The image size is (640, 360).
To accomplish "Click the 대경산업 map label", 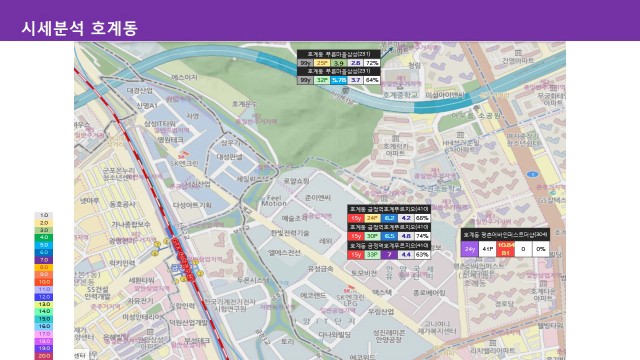I will [x=140, y=90].
